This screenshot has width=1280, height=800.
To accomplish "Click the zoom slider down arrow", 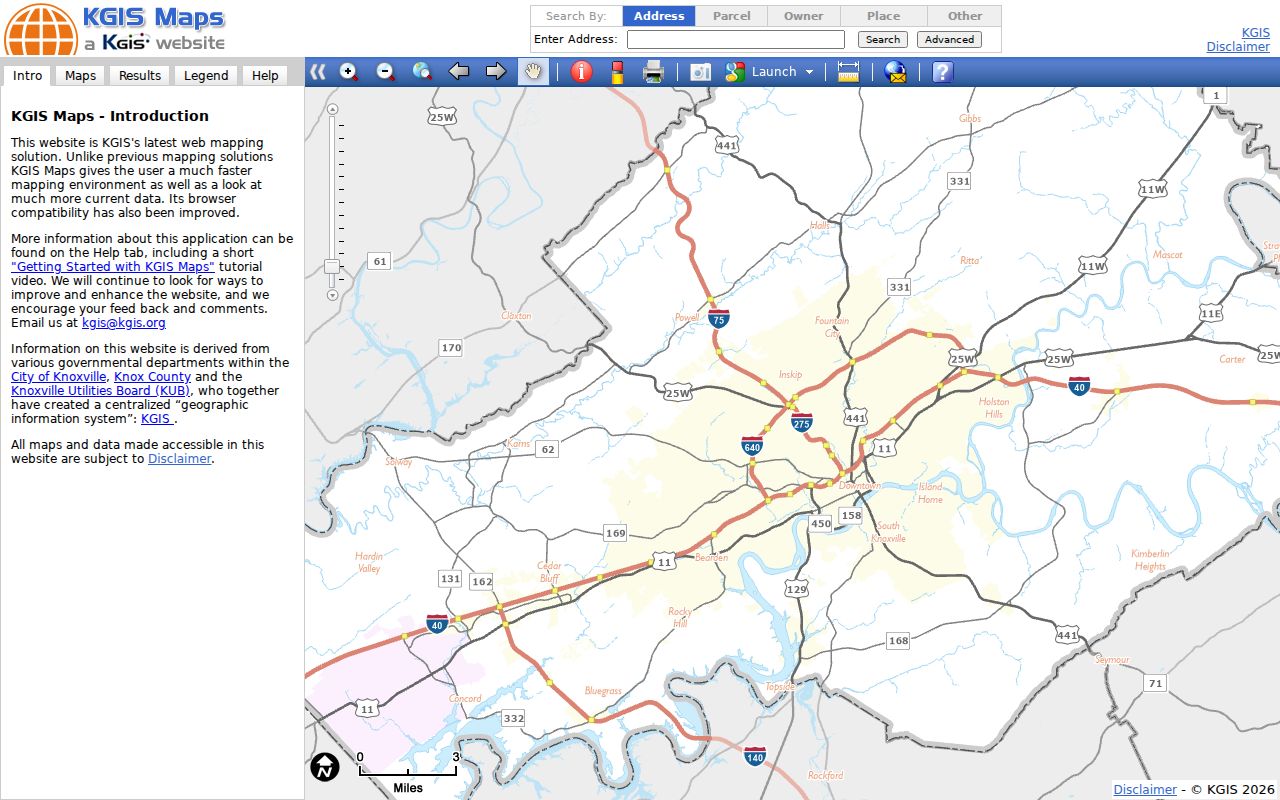I will click(333, 296).
